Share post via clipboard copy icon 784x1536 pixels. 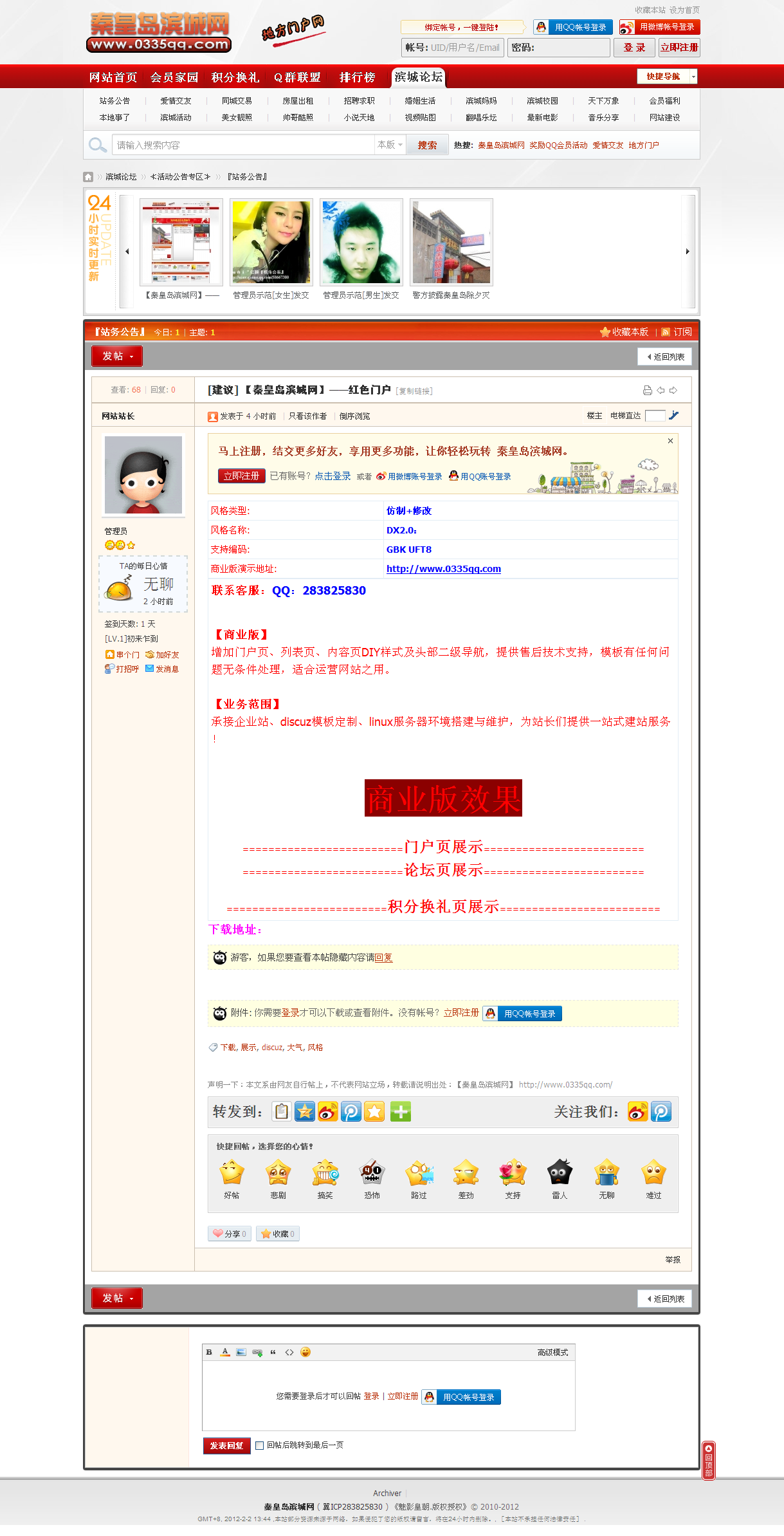[x=282, y=1111]
